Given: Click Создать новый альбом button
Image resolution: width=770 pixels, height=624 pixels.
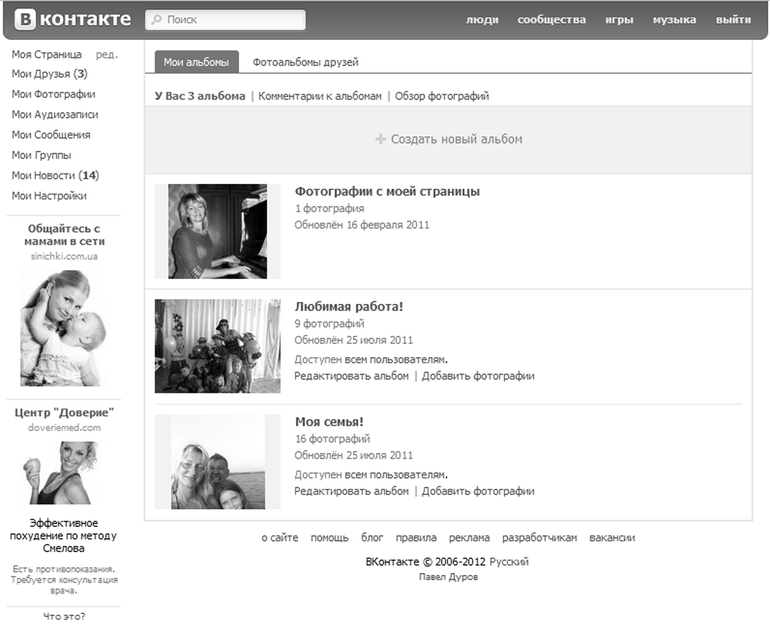Looking at the screenshot, I should [x=448, y=139].
